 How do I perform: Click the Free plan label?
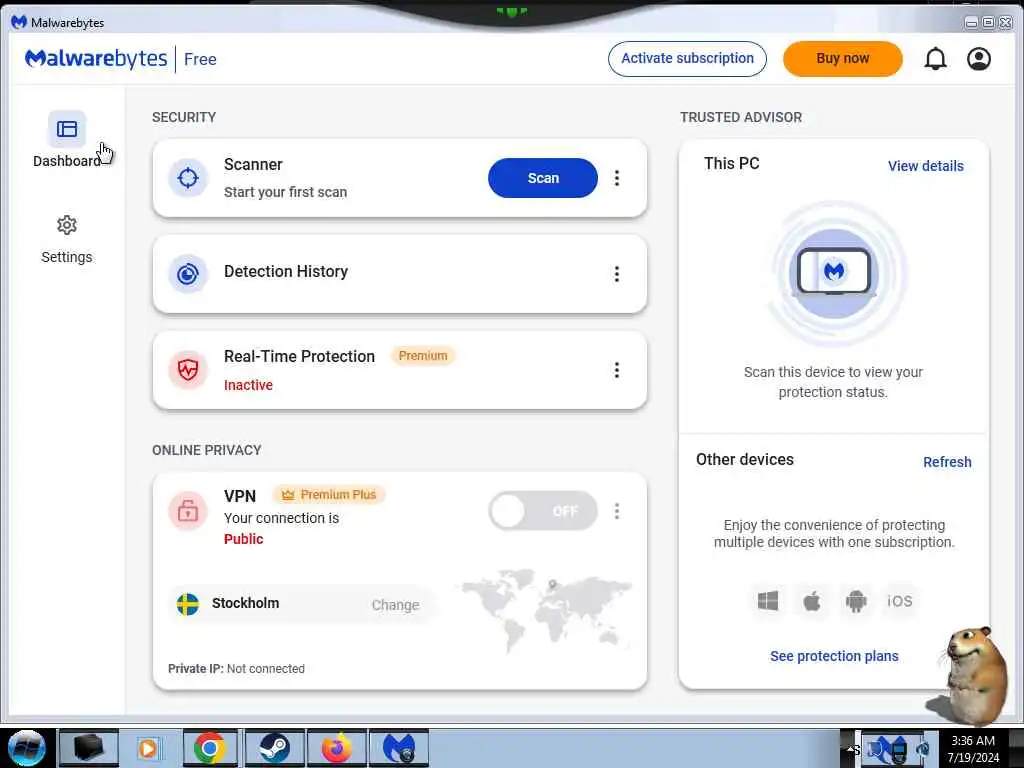point(200,59)
